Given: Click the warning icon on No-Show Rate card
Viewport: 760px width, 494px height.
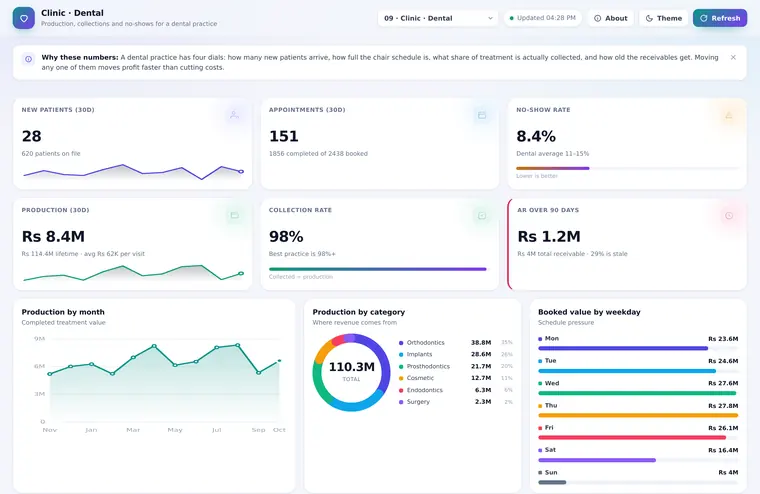Looking at the screenshot, I should [728, 115].
